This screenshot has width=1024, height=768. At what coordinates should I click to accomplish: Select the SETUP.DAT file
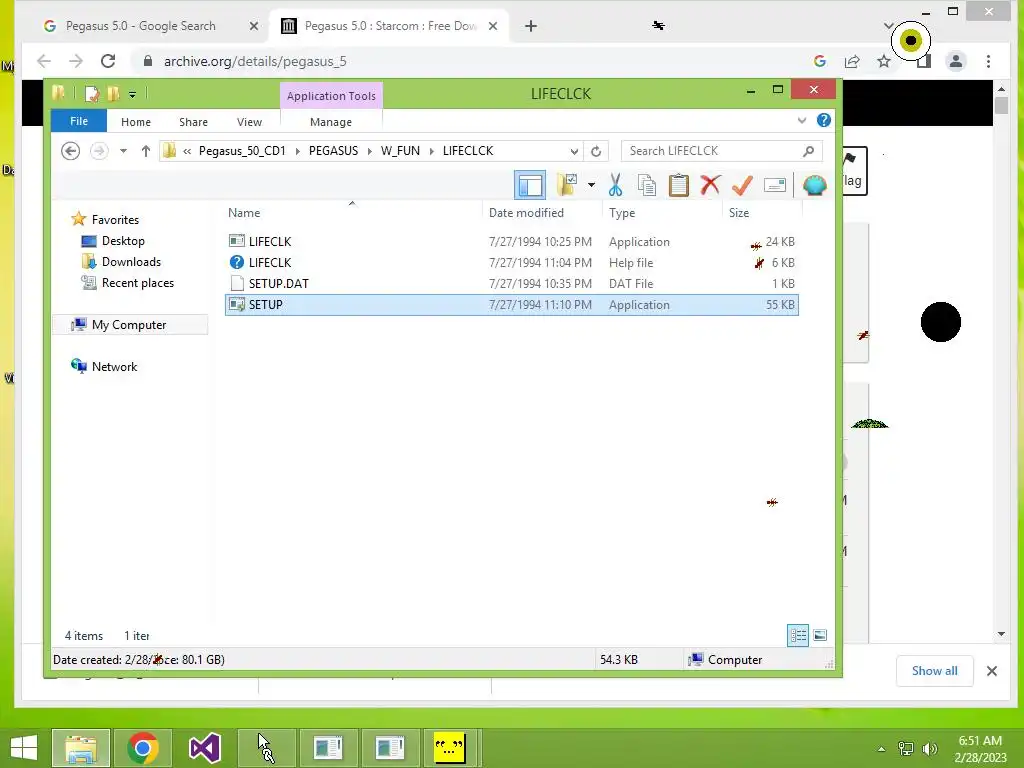click(x=511, y=283)
